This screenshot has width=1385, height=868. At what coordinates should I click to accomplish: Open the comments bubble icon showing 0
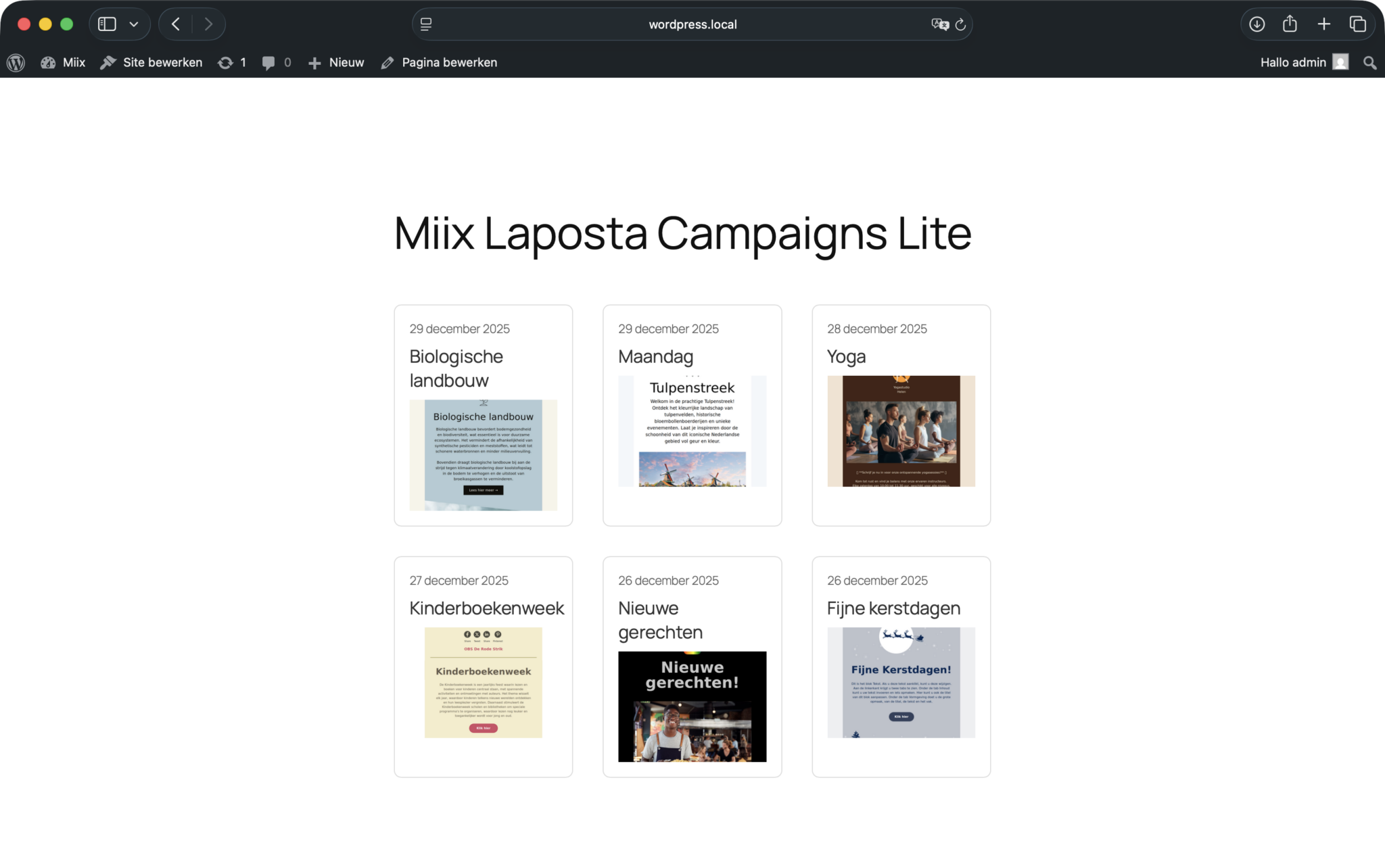click(x=270, y=62)
